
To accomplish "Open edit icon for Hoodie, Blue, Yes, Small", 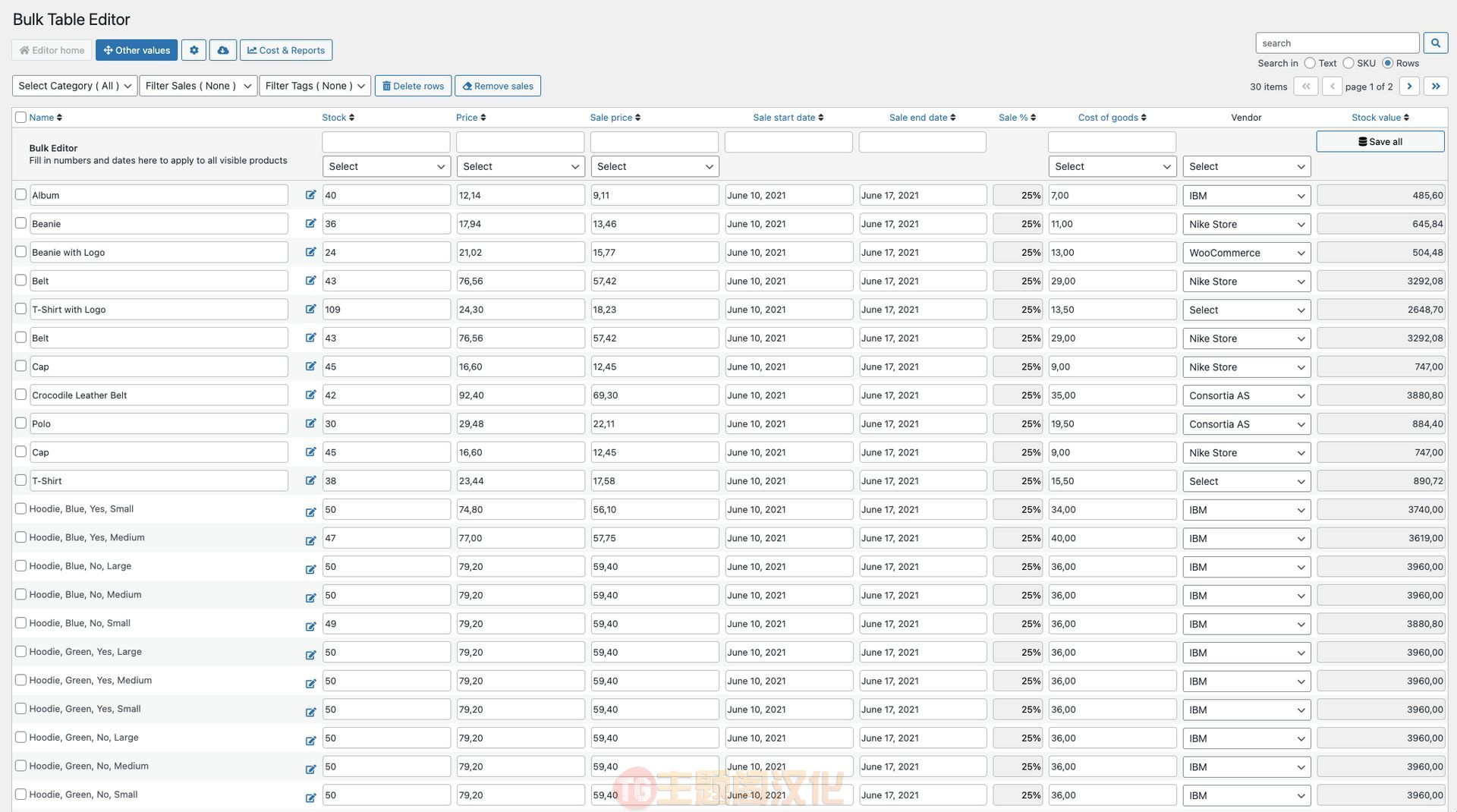I will pos(310,512).
